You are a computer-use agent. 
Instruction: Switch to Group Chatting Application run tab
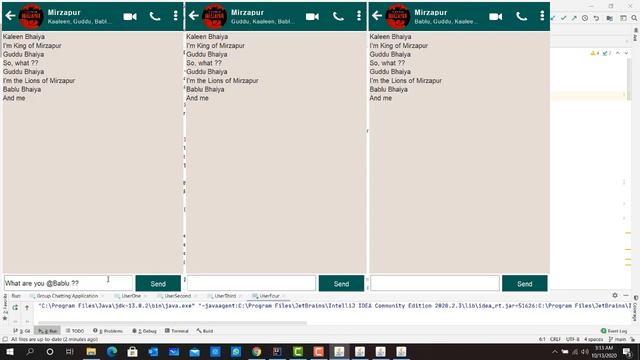pyautogui.click(x=67, y=296)
